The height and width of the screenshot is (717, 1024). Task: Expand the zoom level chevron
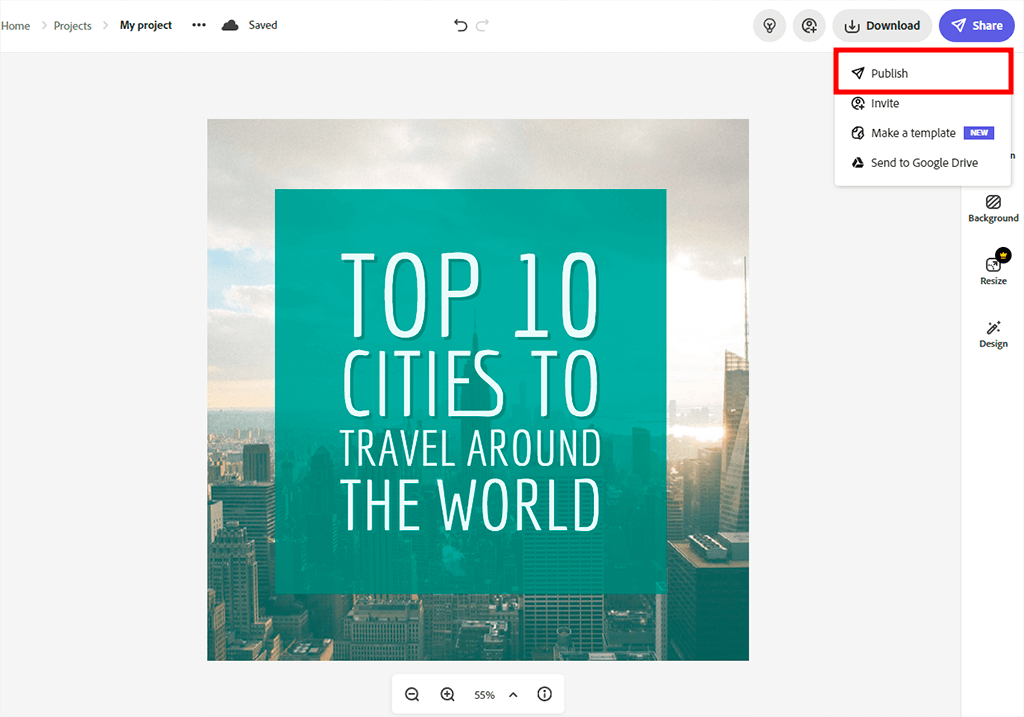pos(513,695)
